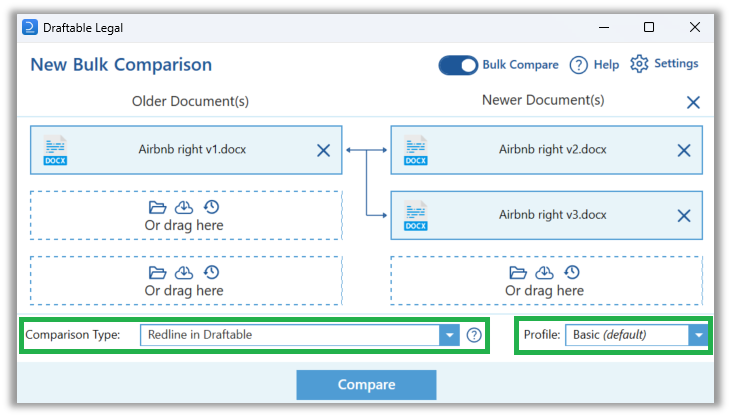This screenshot has height=417, width=731.
Task: Click the Draftable Legal app logo icon
Action: coord(30,28)
